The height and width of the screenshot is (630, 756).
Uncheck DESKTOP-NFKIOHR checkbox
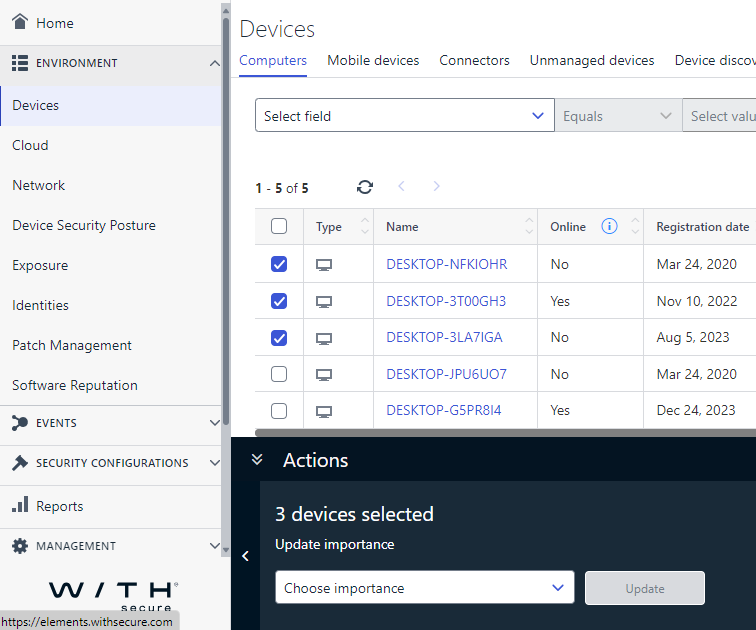(x=279, y=264)
